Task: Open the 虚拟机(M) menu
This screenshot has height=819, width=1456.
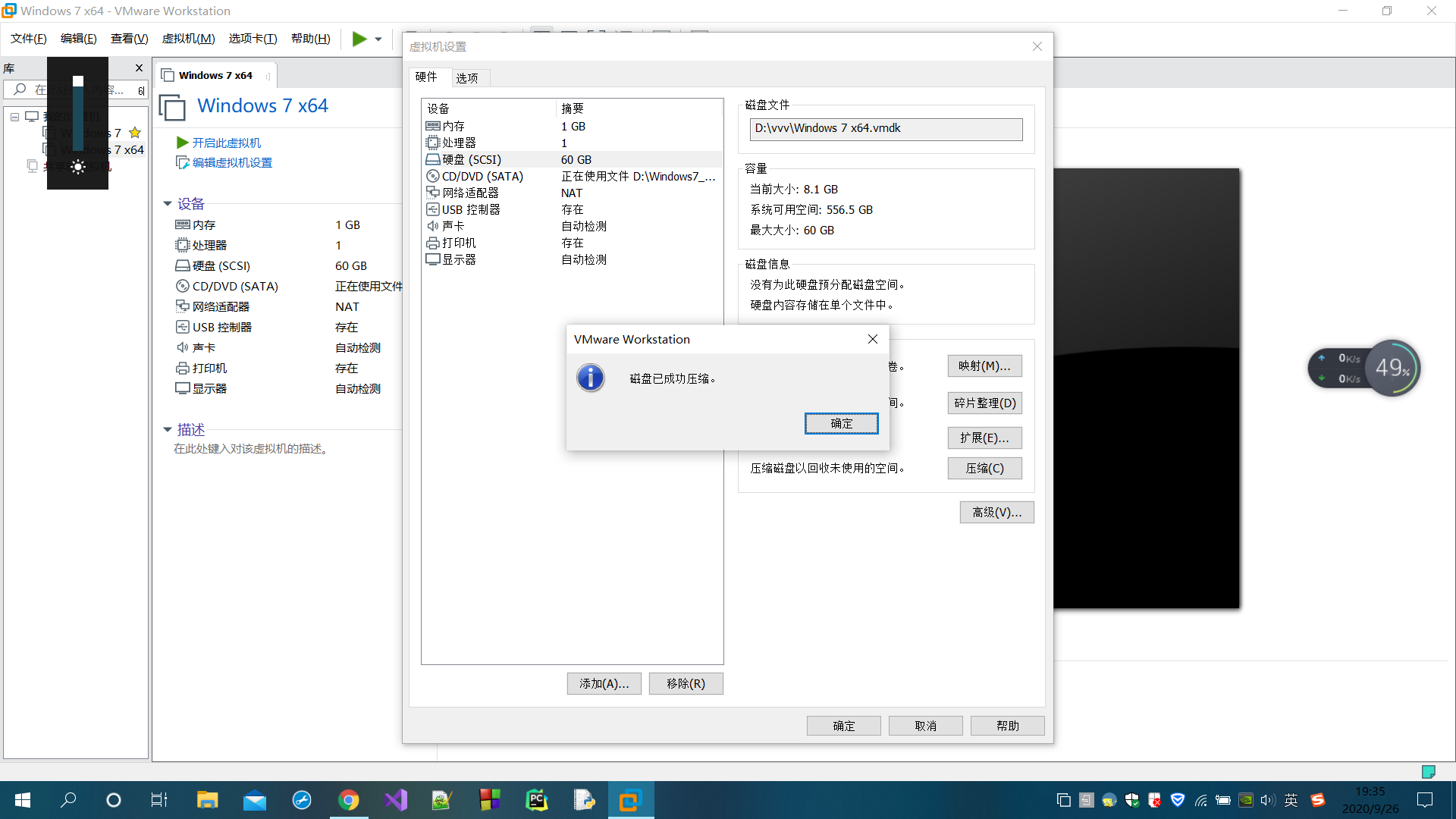Action: coord(188,38)
